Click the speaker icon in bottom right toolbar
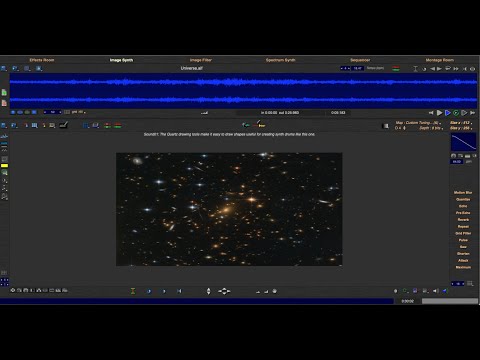The image size is (480, 360). tap(435, 291)
